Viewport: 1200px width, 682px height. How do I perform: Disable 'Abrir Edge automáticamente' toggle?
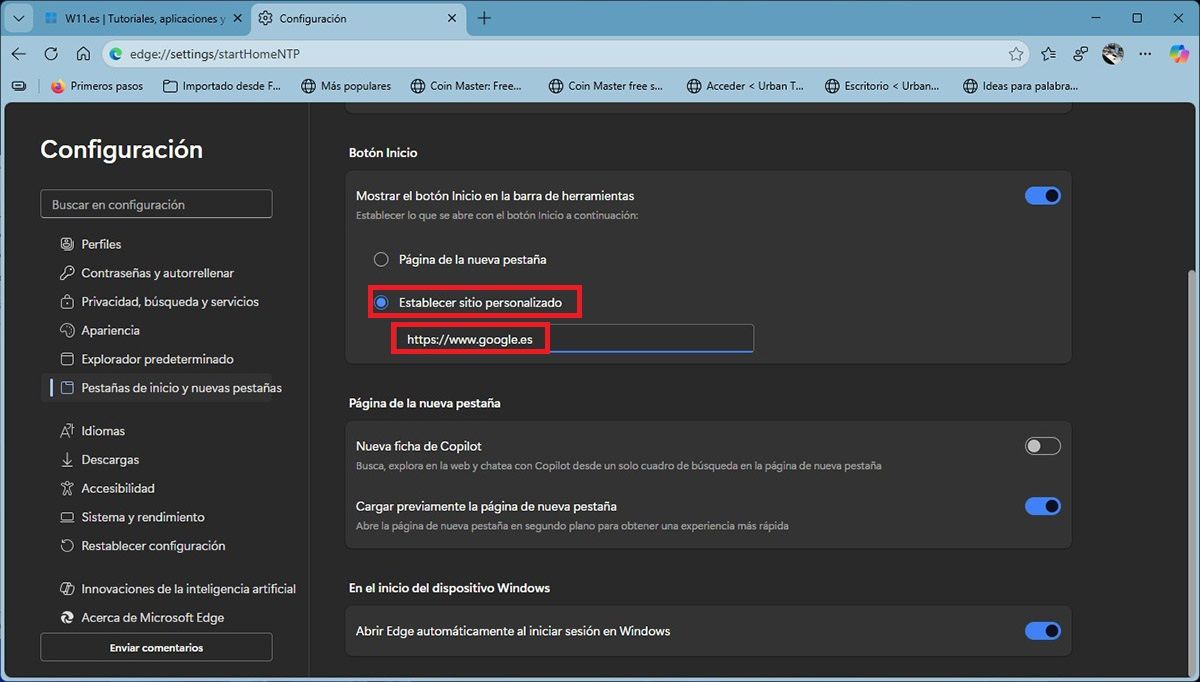[x=1042, y=631]
